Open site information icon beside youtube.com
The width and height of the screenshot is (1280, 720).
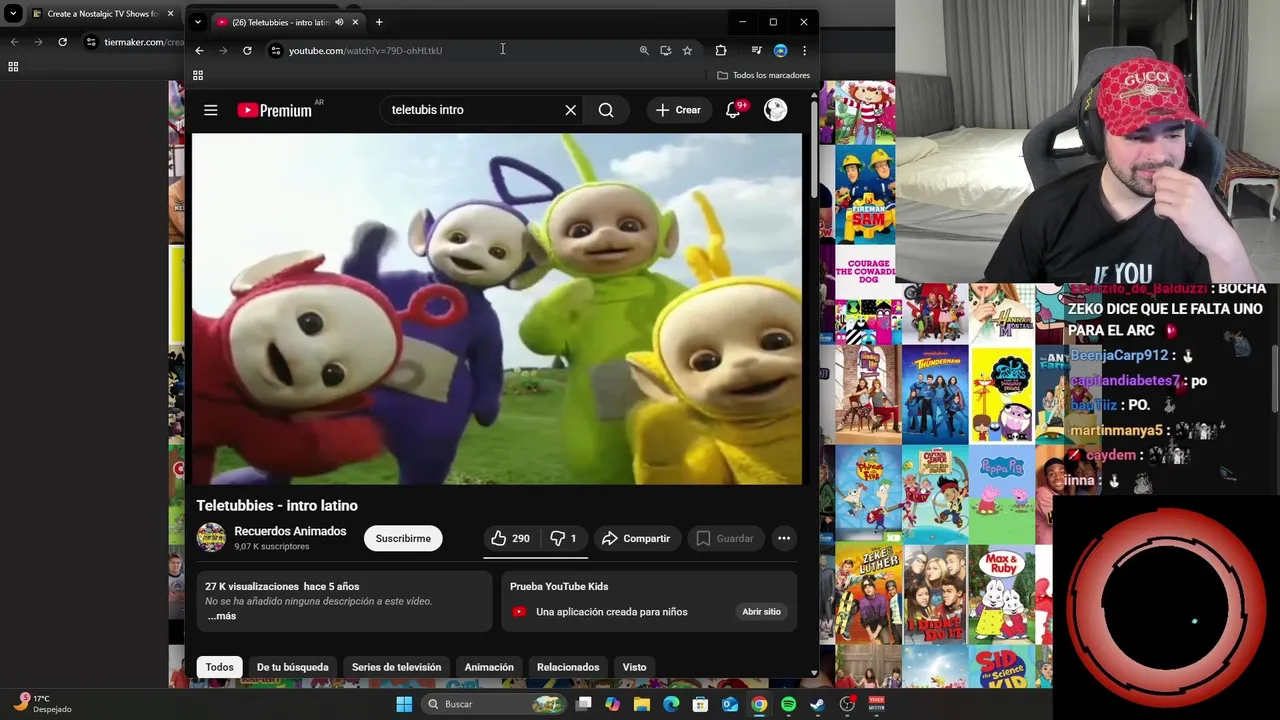276,50
